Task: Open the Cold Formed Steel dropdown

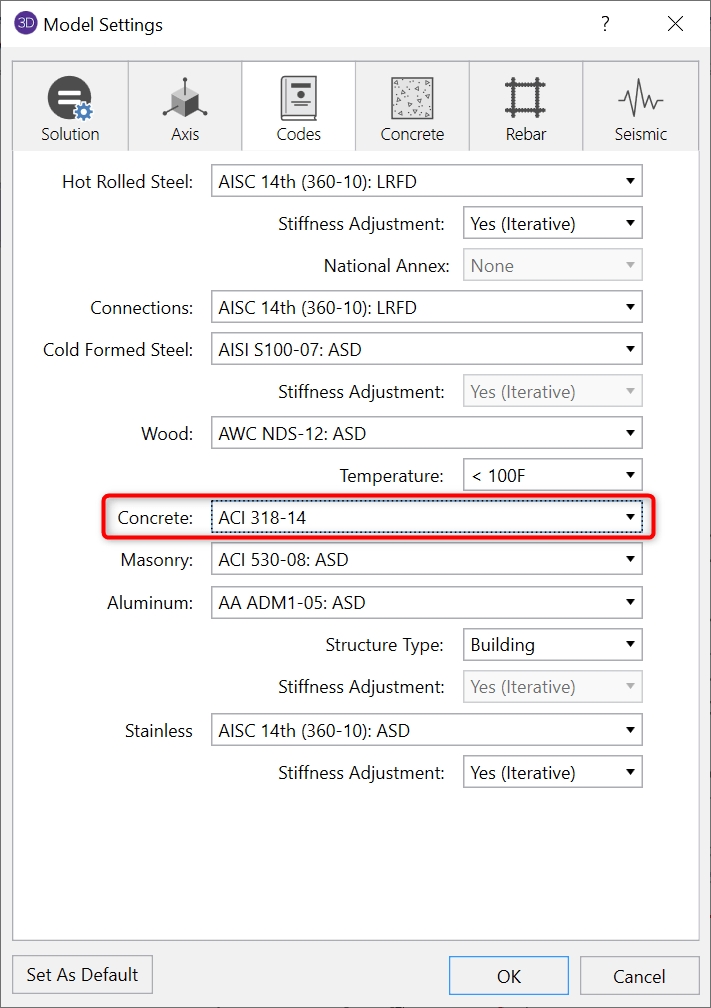Action: (630, 348)
